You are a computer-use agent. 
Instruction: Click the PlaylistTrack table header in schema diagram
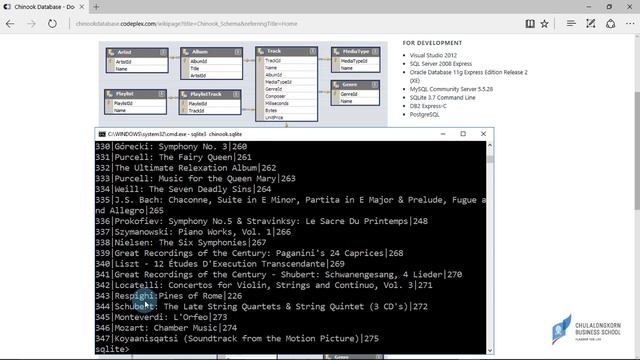tap(210, 94)
